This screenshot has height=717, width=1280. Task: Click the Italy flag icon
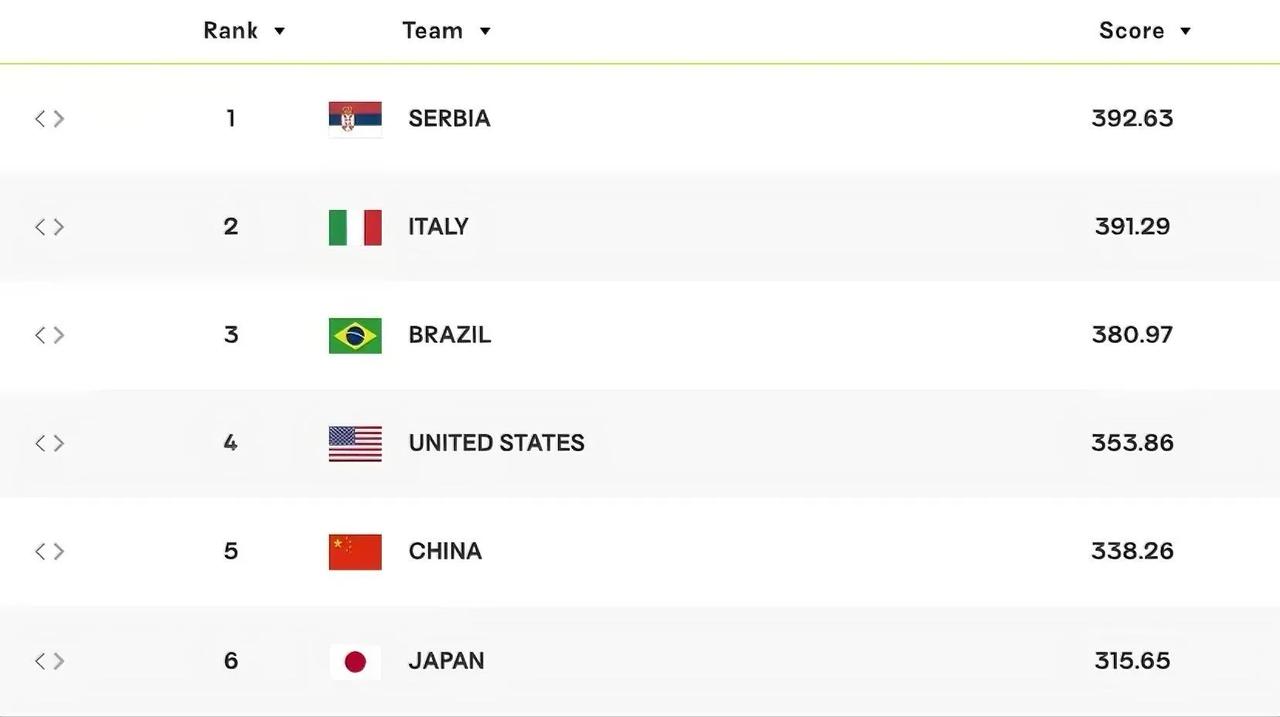click(x=355, y=227)
